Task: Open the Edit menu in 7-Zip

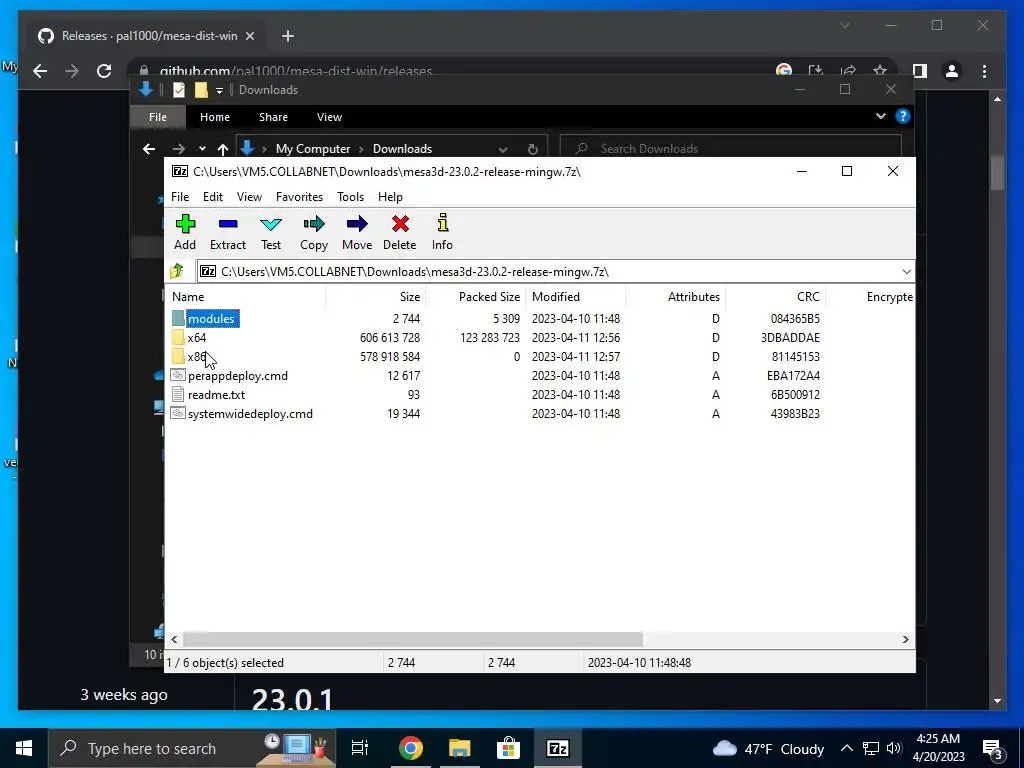Action: pos(213,197)
